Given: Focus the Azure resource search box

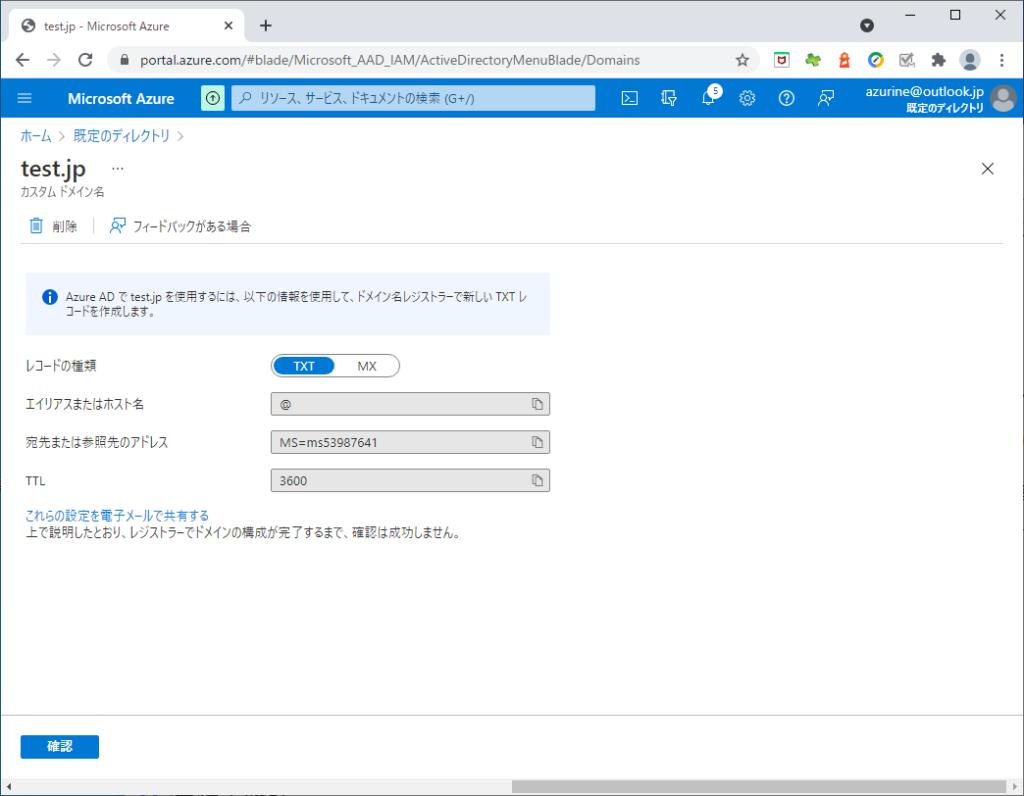Looking at the screenshot, I should click(413, 98).
